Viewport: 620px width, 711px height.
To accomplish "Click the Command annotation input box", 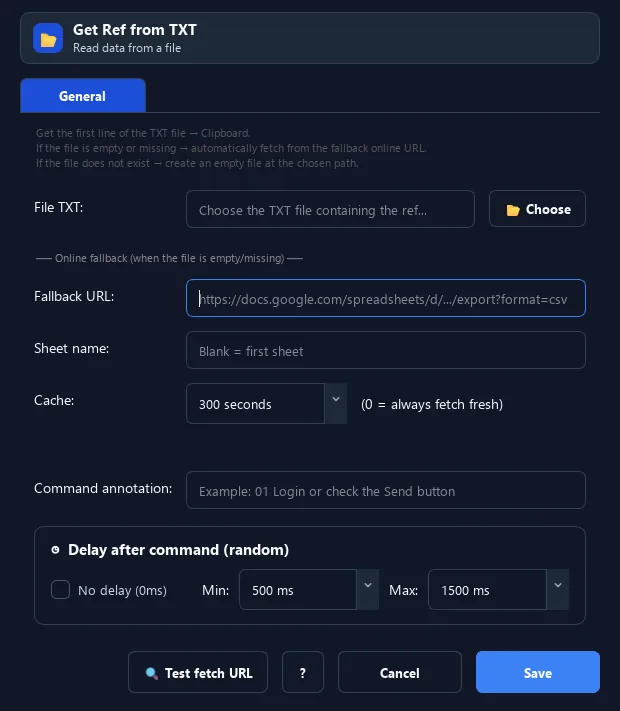I will [x=386, y=490].
